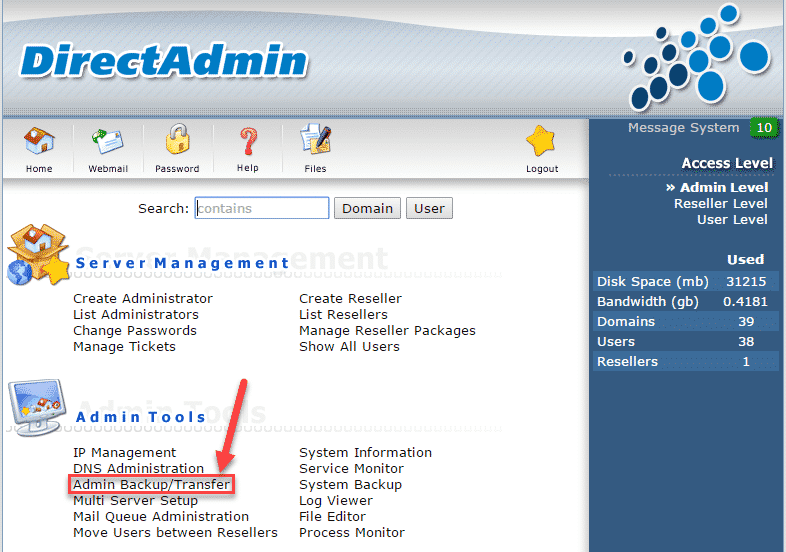This screenshot has width=786, height=552.
Task: Click the Users count 38
Action: tap(746, 342)
